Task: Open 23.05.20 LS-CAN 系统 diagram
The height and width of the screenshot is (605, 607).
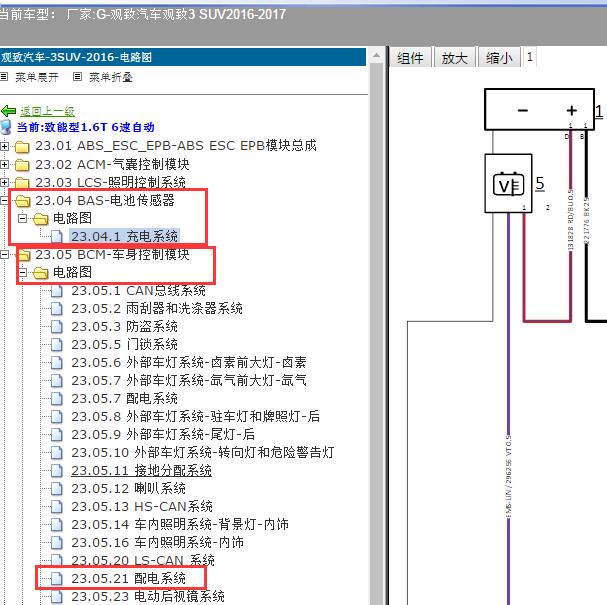Action: pos(143,560)
